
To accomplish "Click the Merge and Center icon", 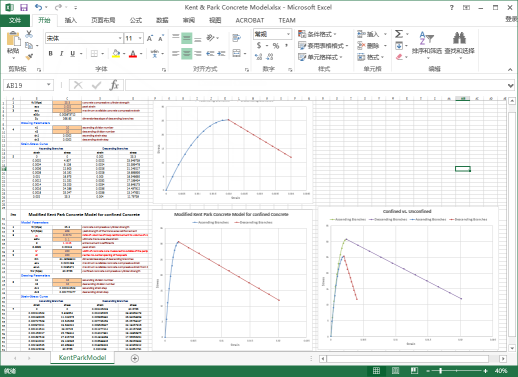I will [x=236, y=53].
